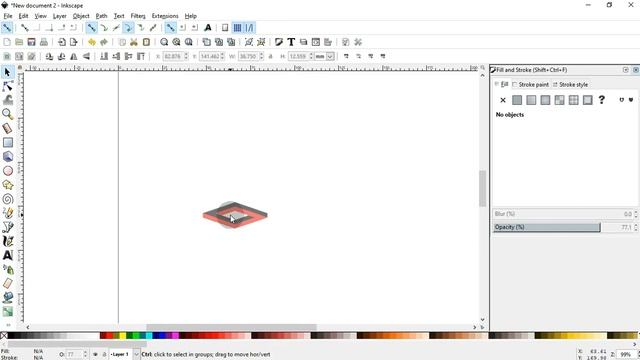Toggle the main snapping enable button
This screenshot has height=360, width=640.
click(7, 28)
